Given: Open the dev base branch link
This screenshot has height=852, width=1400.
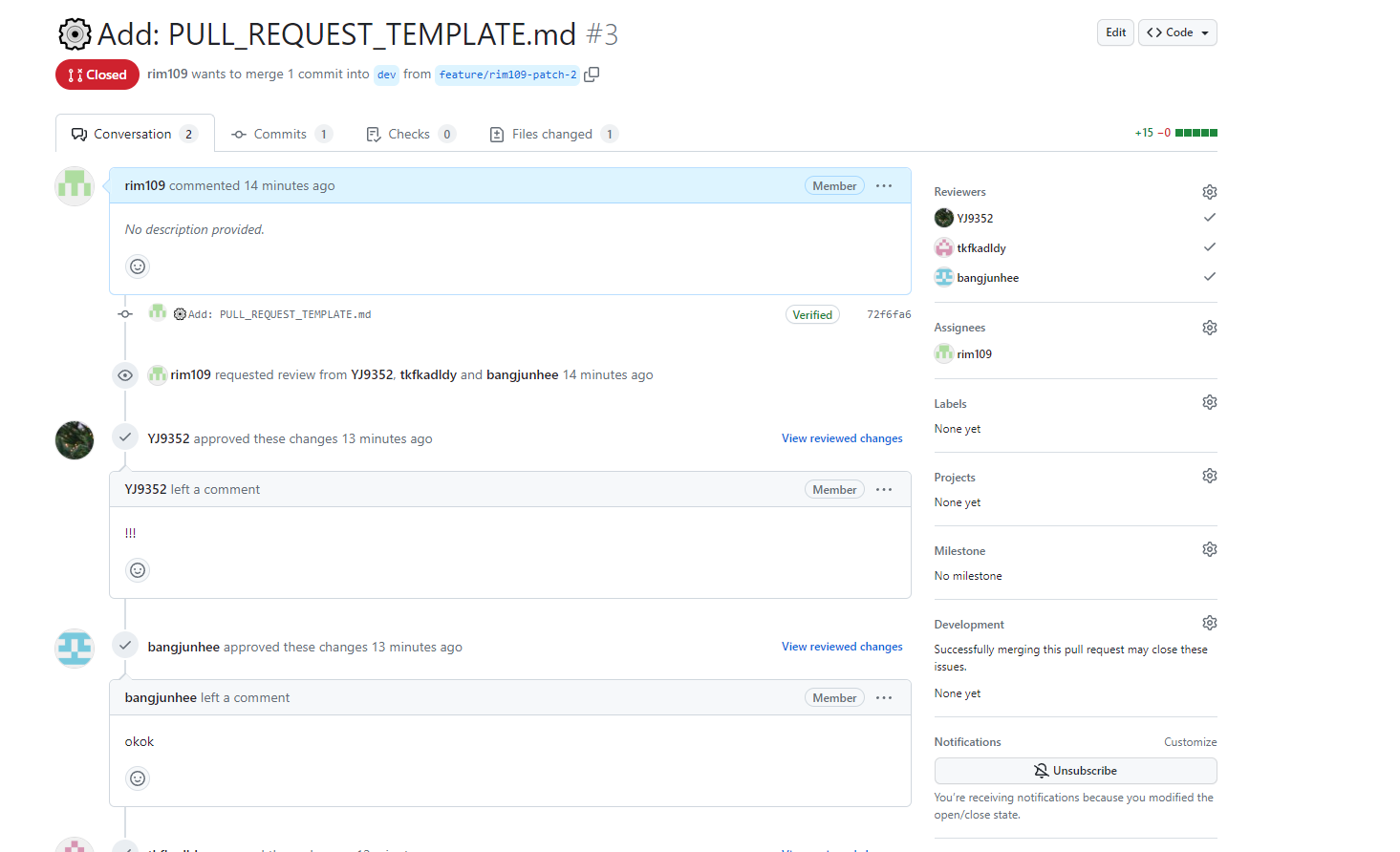Looking at the screenshot, I should click(386, 75).
